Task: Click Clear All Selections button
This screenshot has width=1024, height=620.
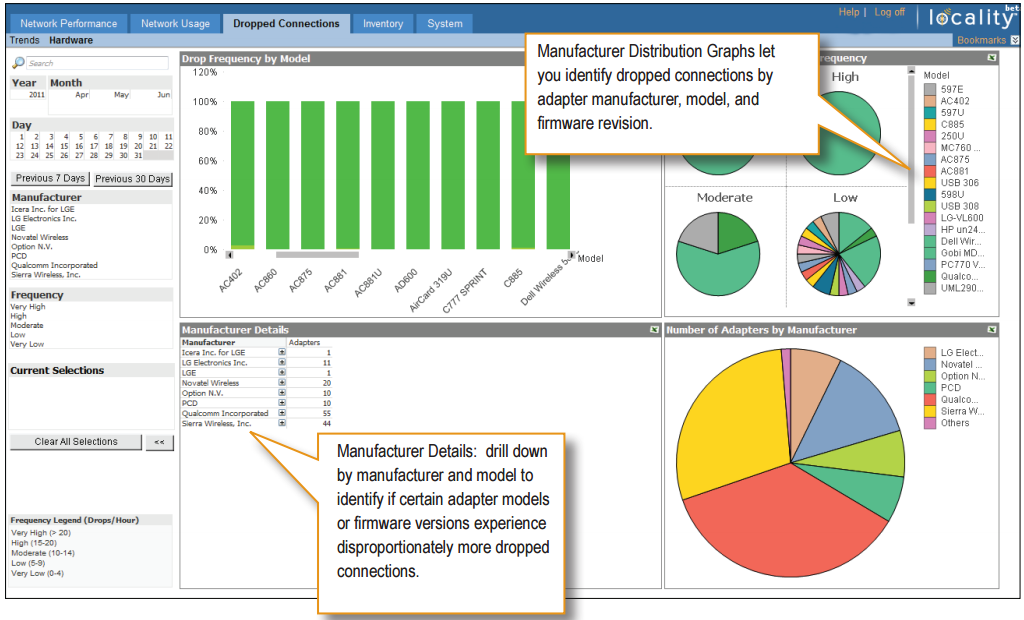Action: click(x=76, y=442)
